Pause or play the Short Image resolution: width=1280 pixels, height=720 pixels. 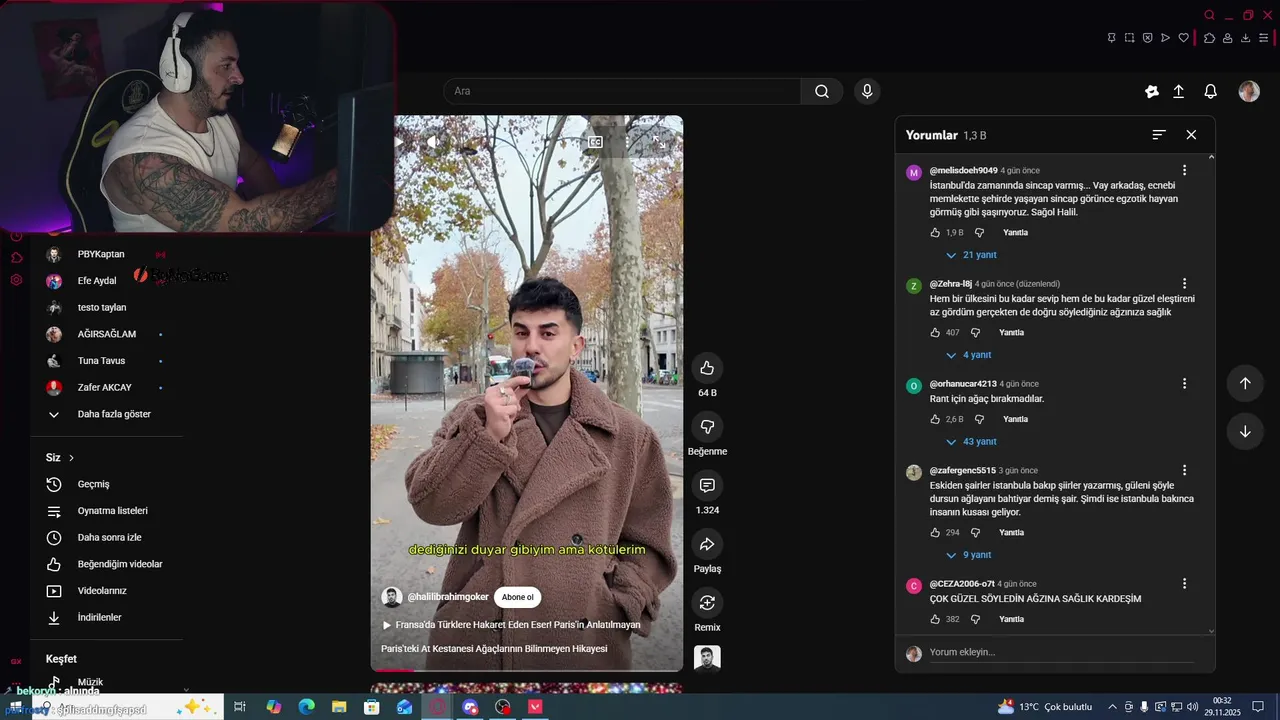coord(397,142)
